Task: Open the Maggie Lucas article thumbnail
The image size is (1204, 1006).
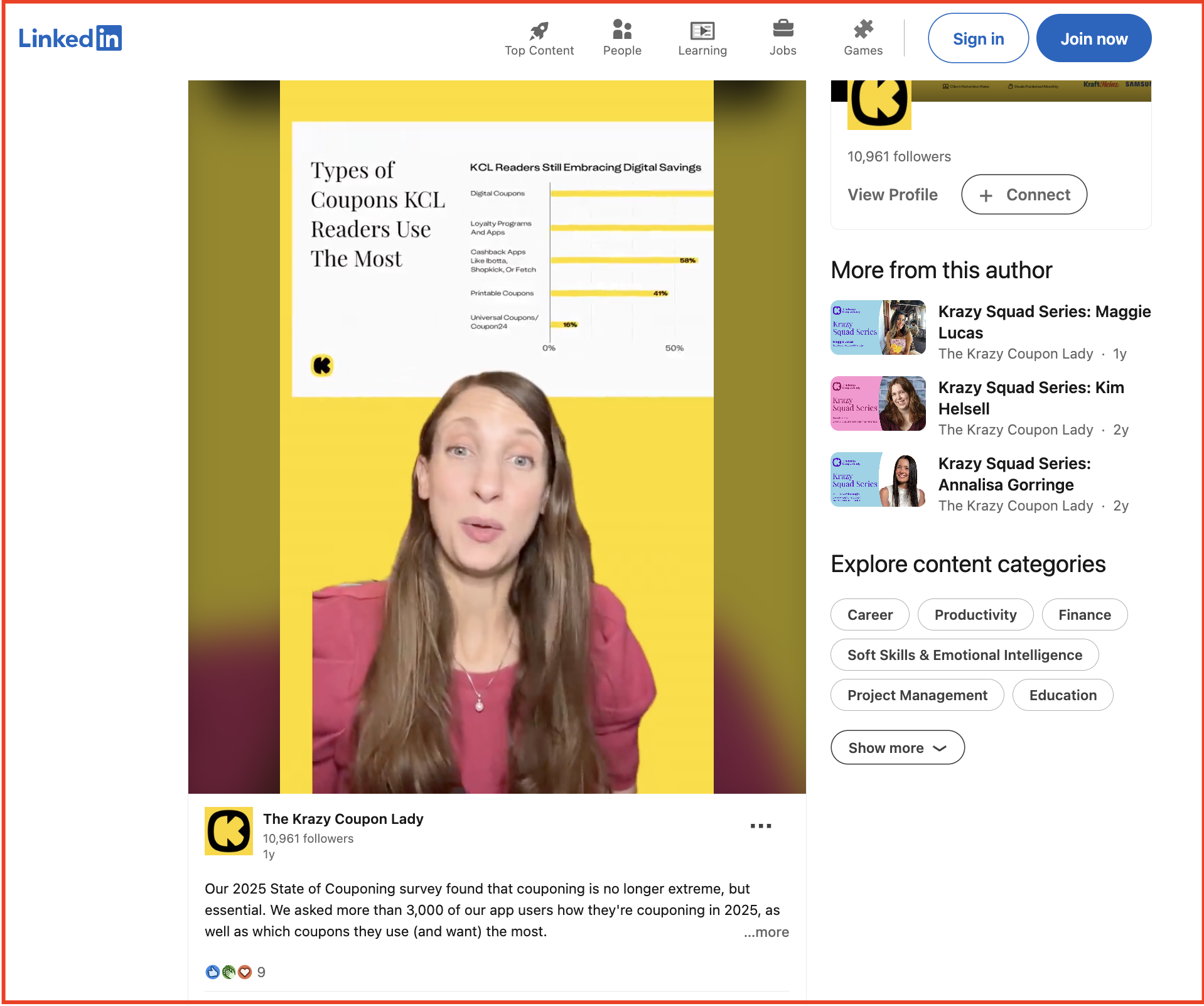Action: tap(878, 327)
